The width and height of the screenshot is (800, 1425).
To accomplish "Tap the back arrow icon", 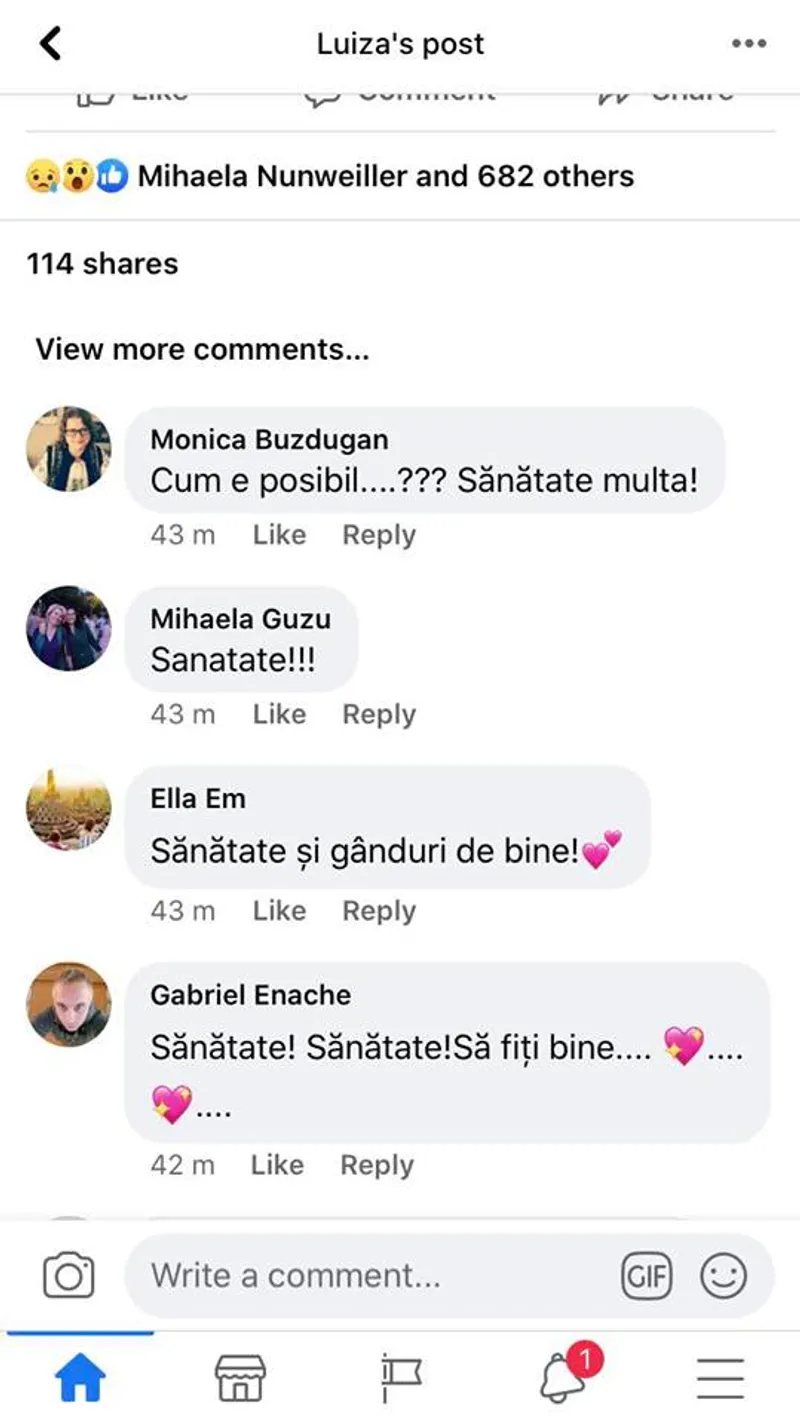I will (50, 43).
